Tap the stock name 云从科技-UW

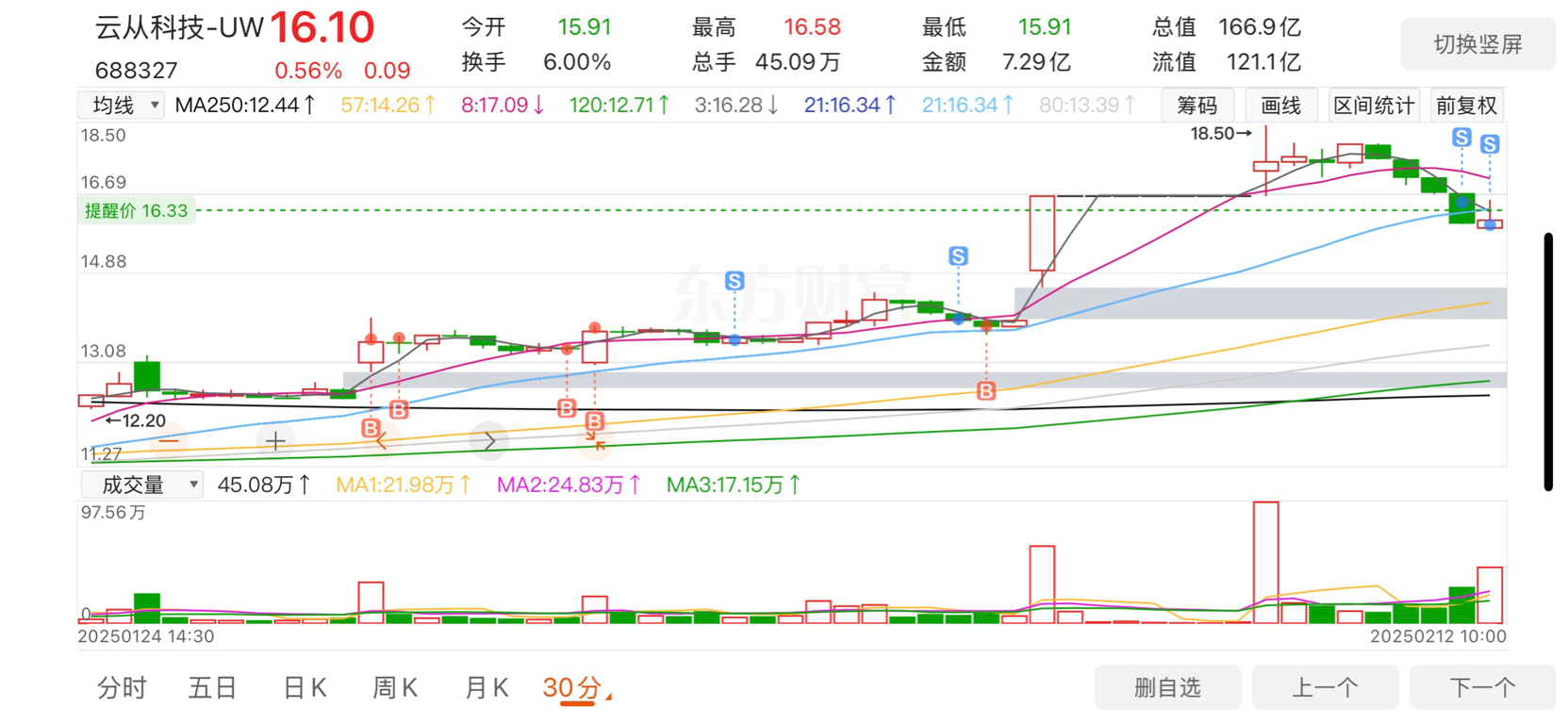tap(179, 27)
